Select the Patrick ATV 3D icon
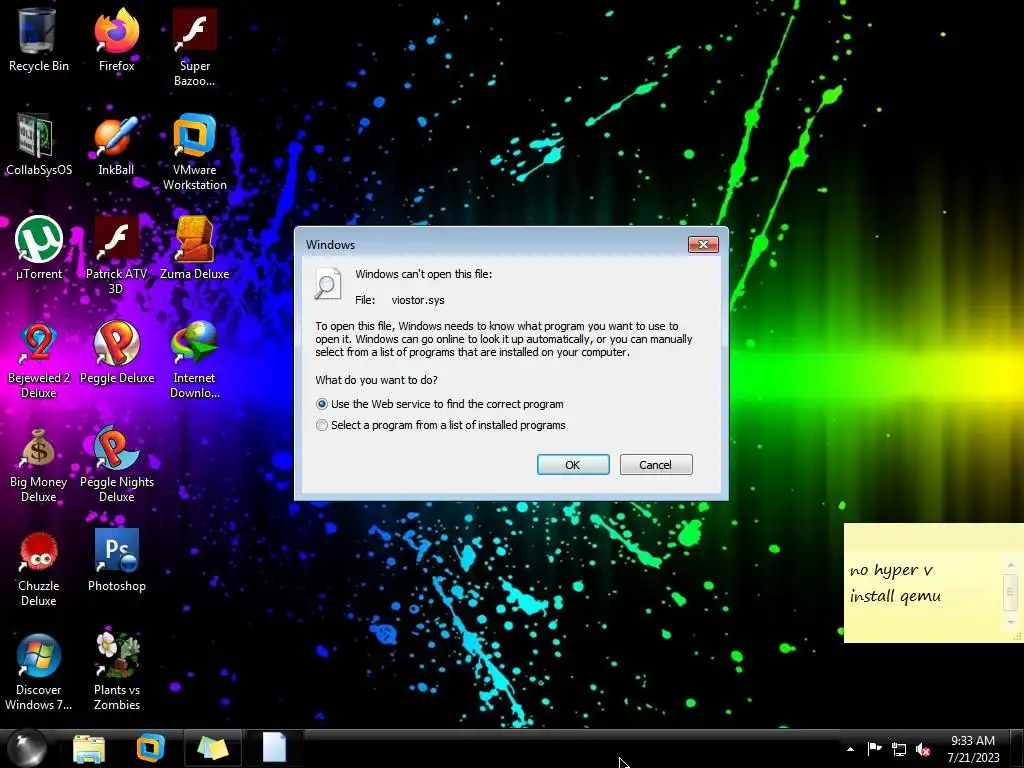The height and width of the screenshot is (768, 1024). coord(116,255)
